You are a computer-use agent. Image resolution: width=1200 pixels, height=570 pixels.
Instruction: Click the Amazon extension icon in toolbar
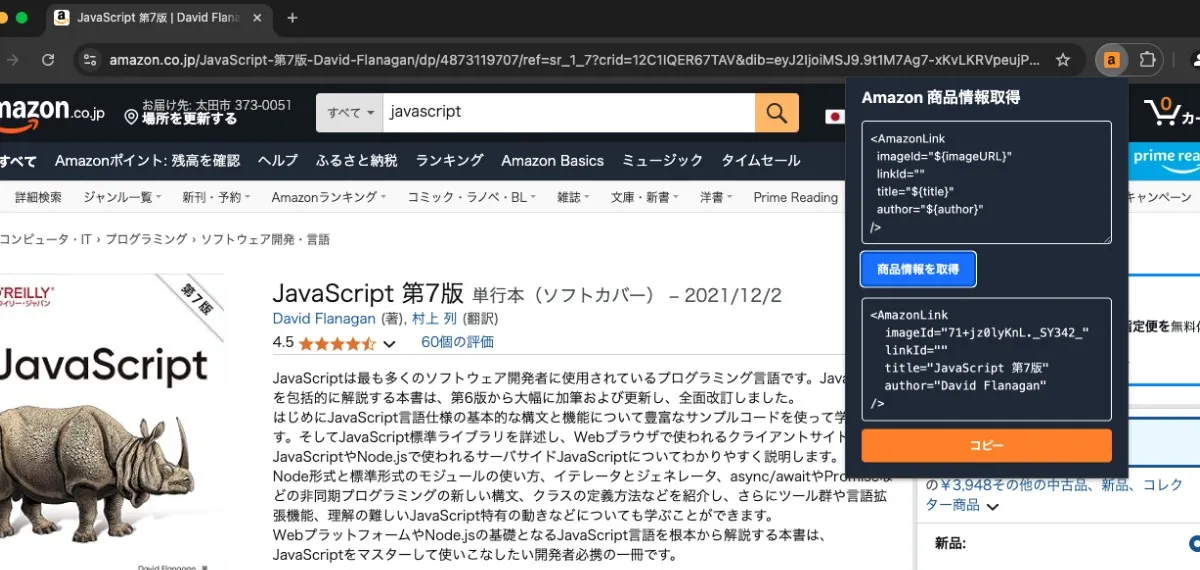1110,60
